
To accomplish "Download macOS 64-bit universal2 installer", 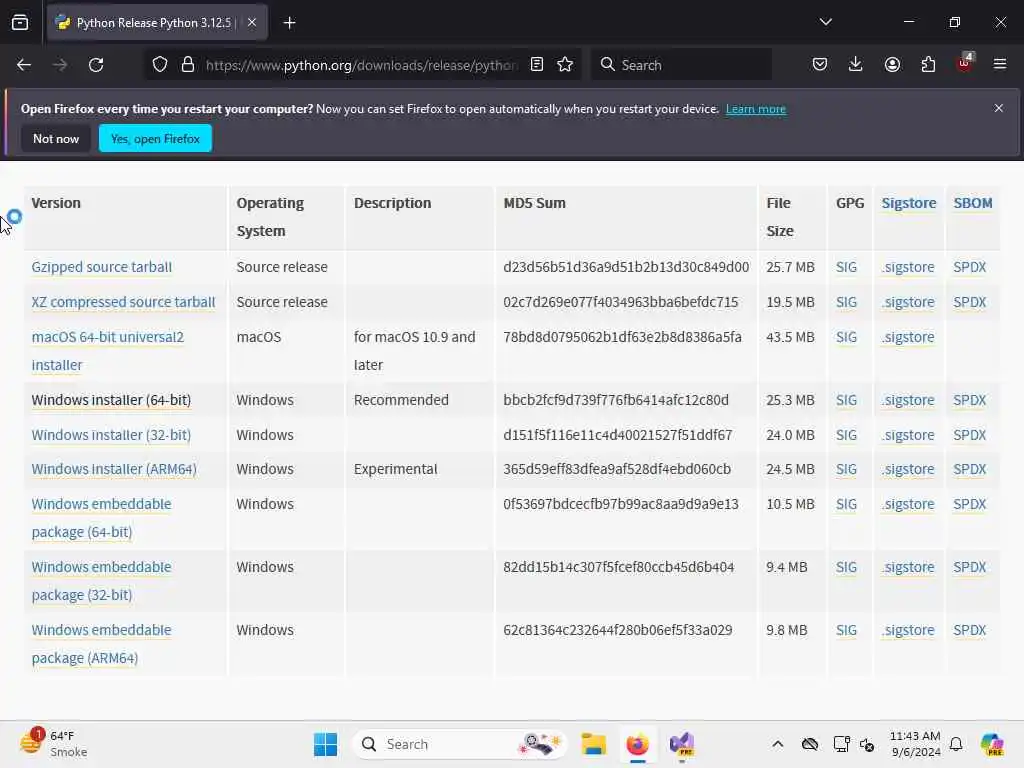I will 108,351.
